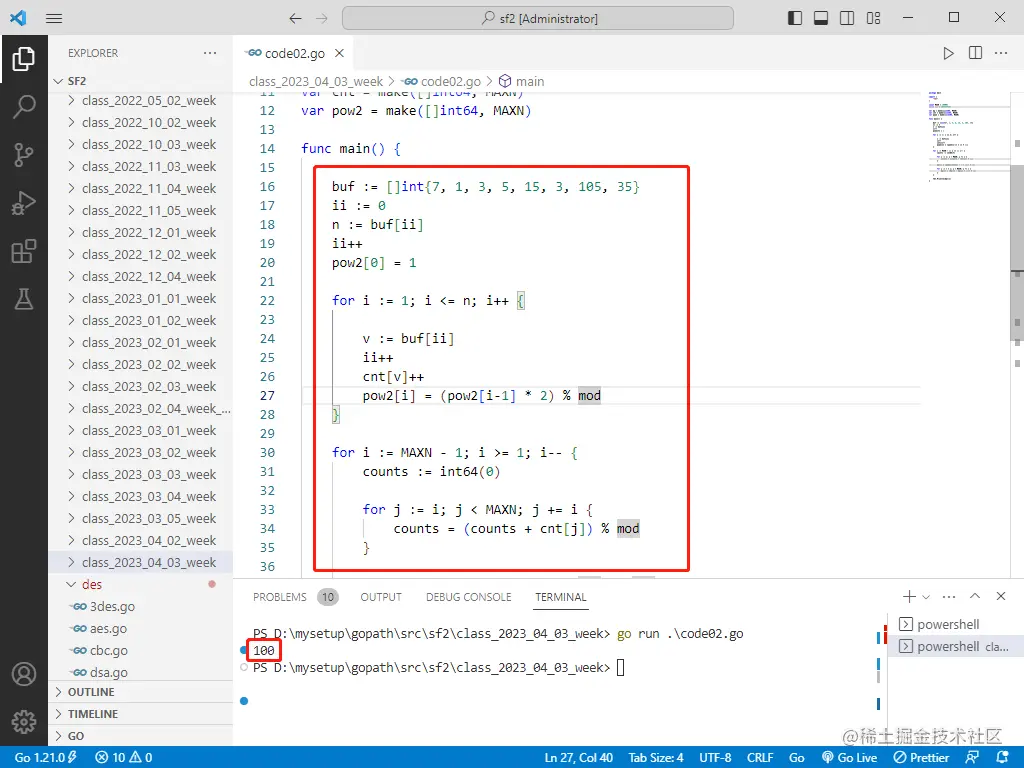This screenshot has width=1024, height=768.
Task: Expand the TIMELINE section
Action: (140, 714)
